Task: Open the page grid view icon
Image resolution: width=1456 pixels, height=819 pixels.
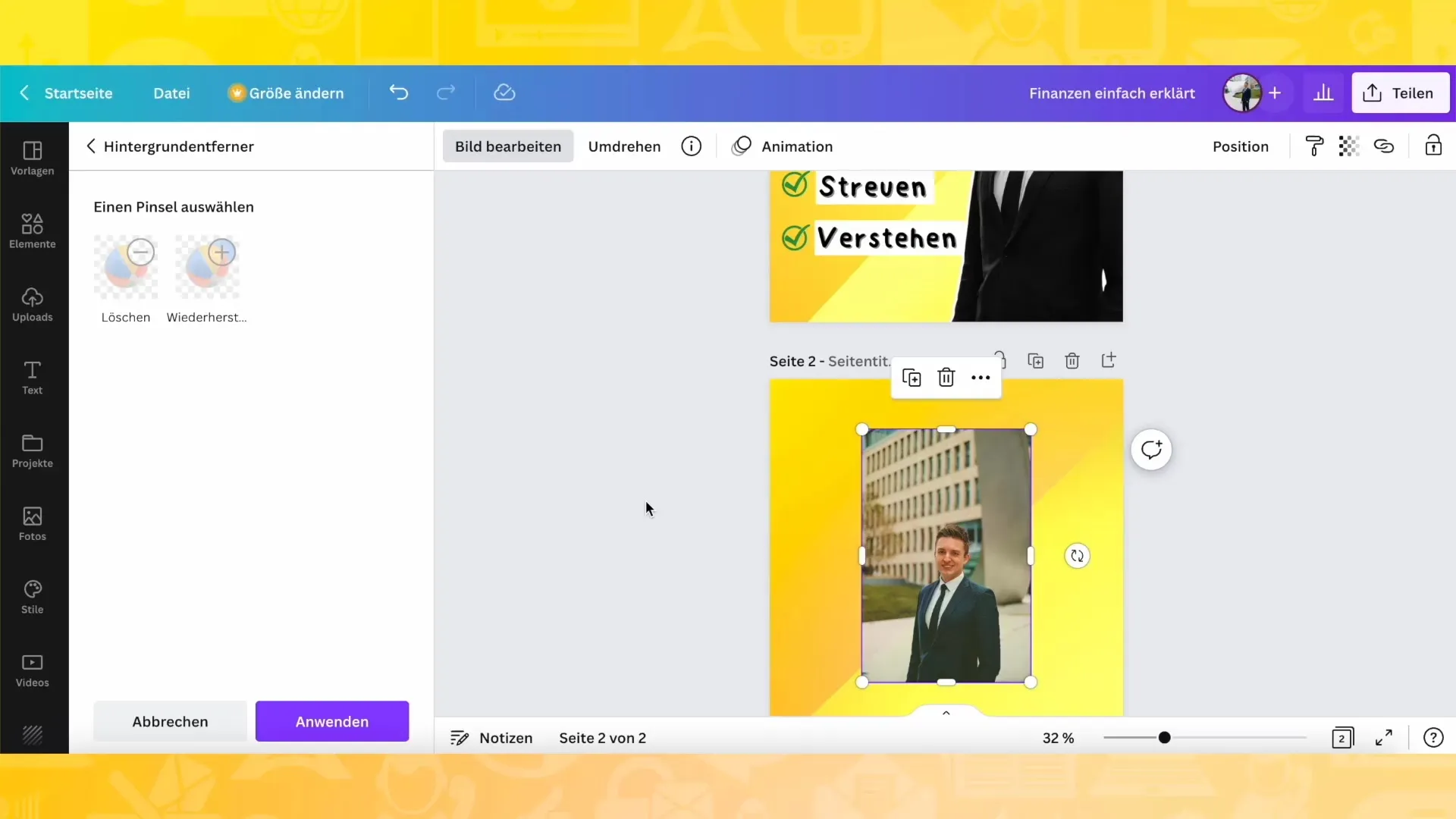Action: coord(1342,738)
